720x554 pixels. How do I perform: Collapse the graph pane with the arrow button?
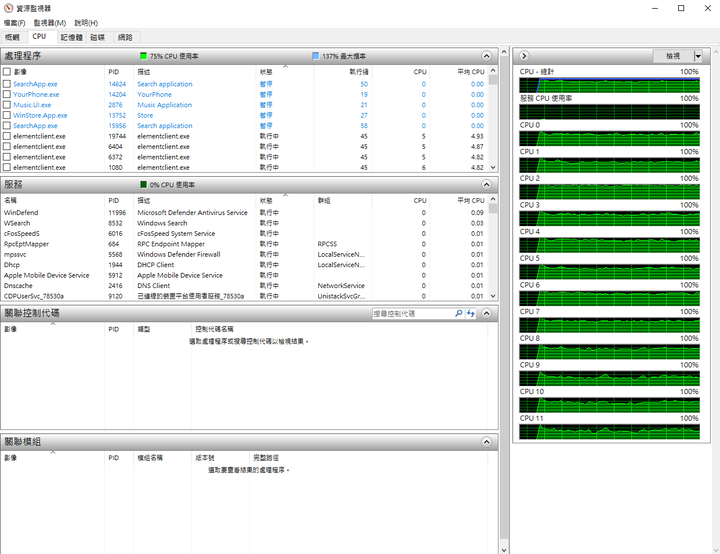(524, 56)
